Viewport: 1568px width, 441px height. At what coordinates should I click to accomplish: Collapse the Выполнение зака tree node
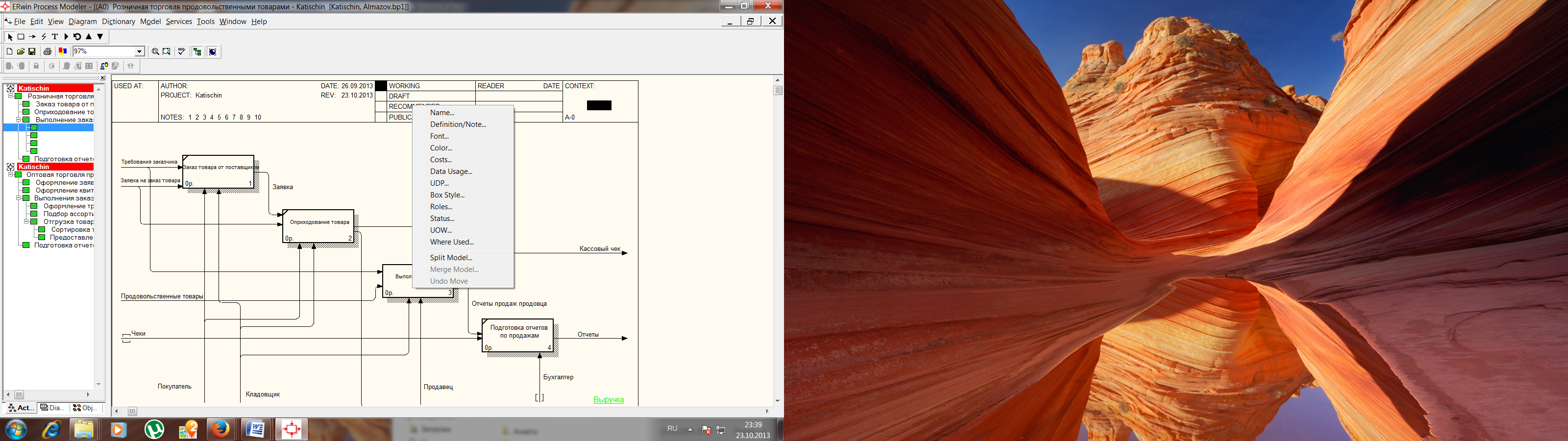coord(18,120)
